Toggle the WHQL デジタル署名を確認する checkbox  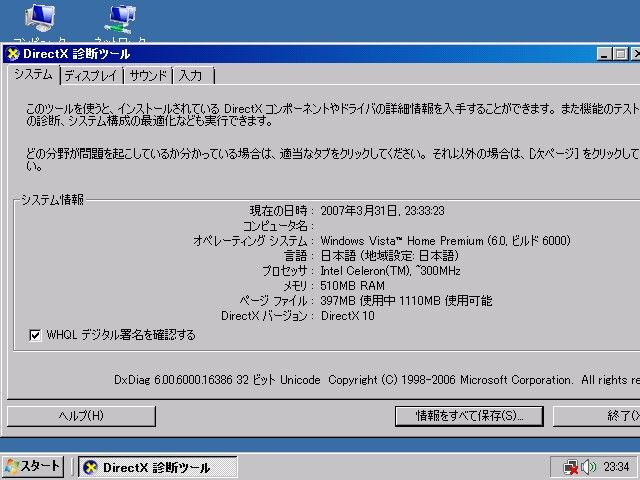click(x=36, y=335)
